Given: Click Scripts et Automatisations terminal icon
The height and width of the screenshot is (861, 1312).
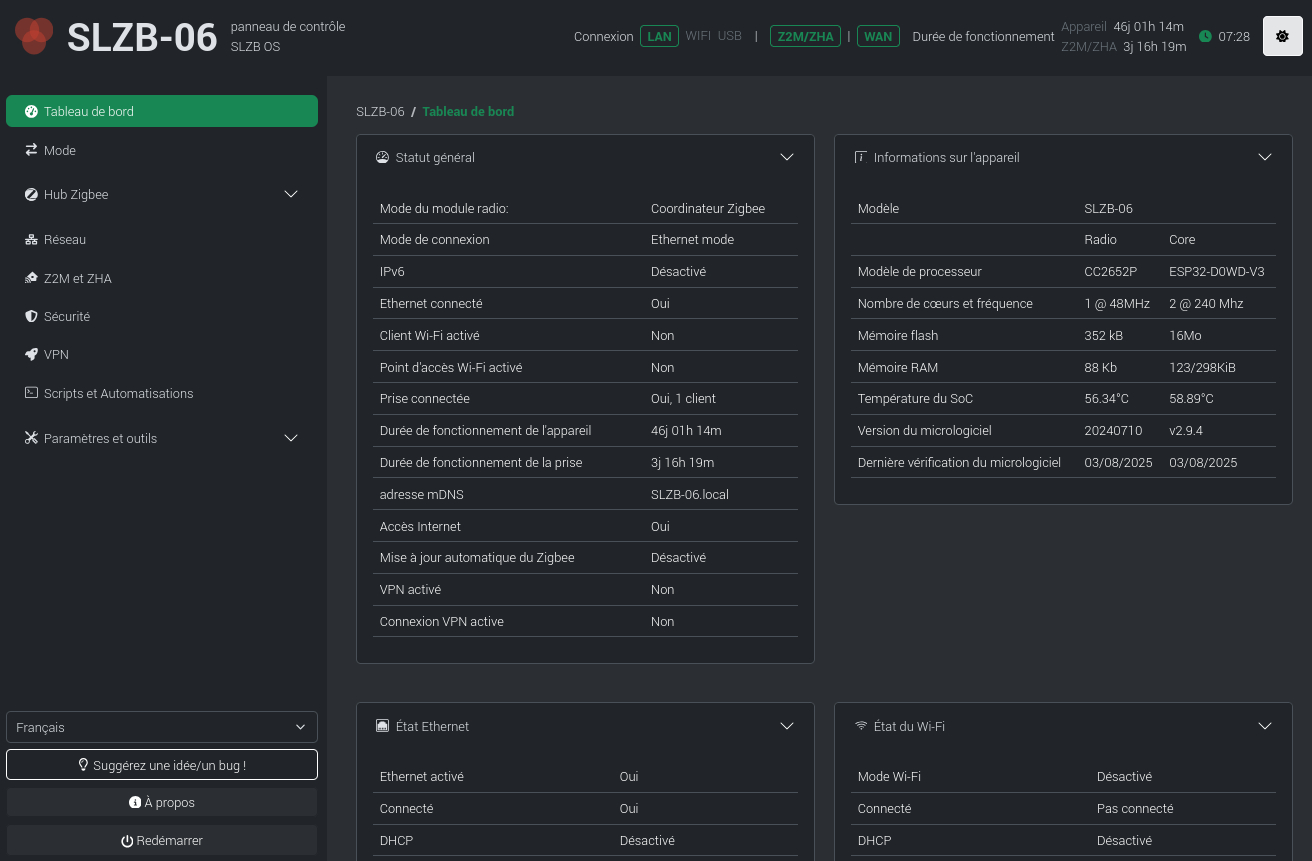Looking at the screenshot, I should click(x=31, y=393).
